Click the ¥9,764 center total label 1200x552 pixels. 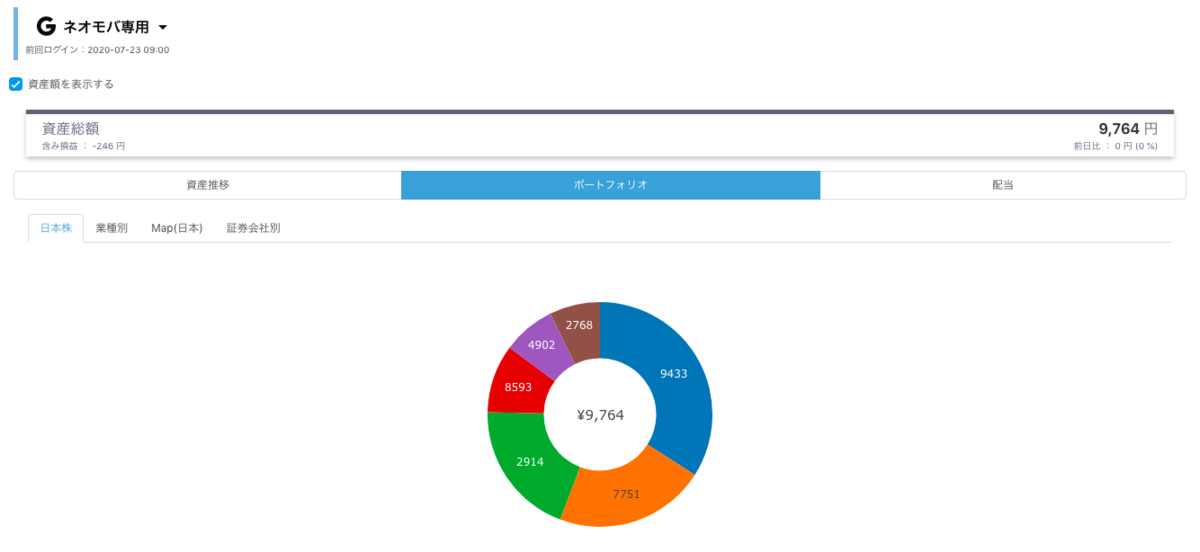pyautogui.click(x=600, y=415)
